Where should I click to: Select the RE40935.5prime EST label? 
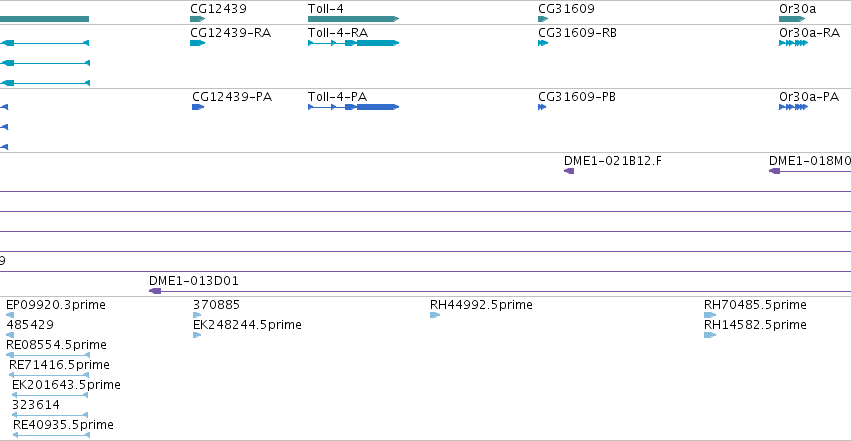tap(63, 425)
